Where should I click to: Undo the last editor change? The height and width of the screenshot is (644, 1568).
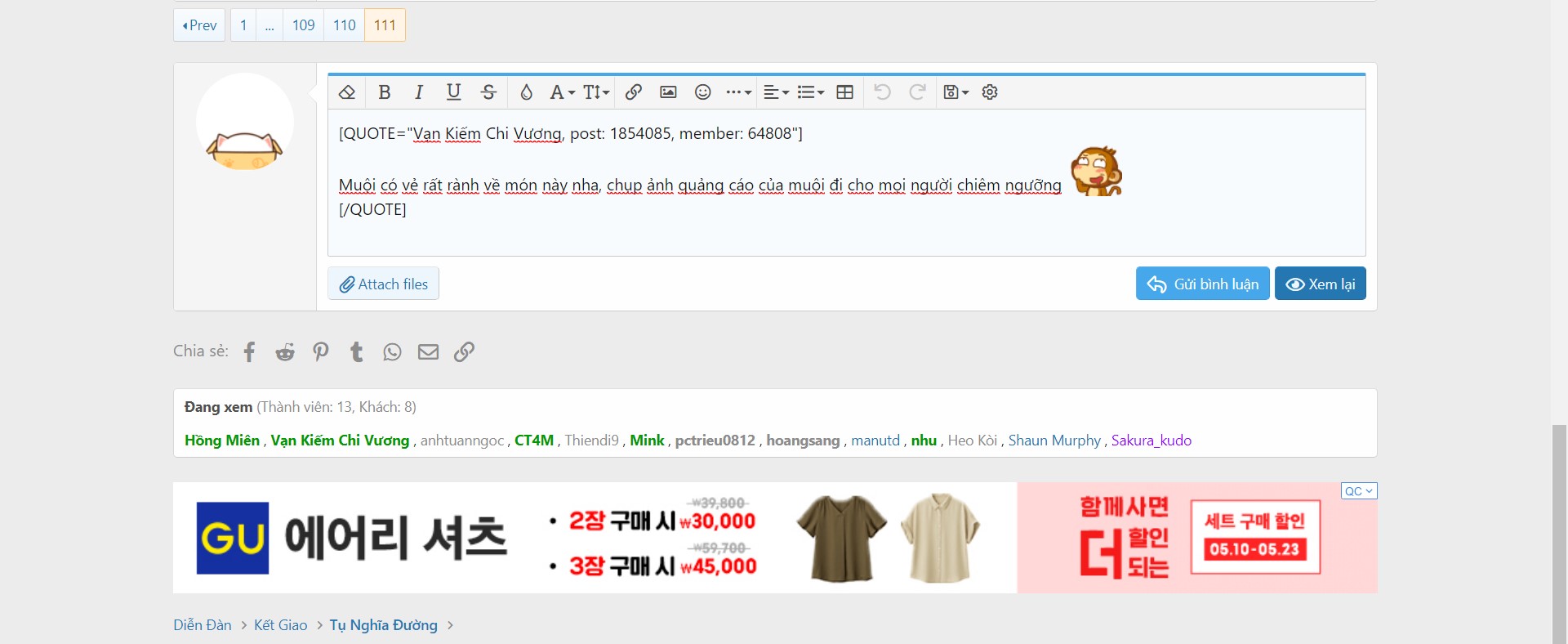(x=882, y=92)
